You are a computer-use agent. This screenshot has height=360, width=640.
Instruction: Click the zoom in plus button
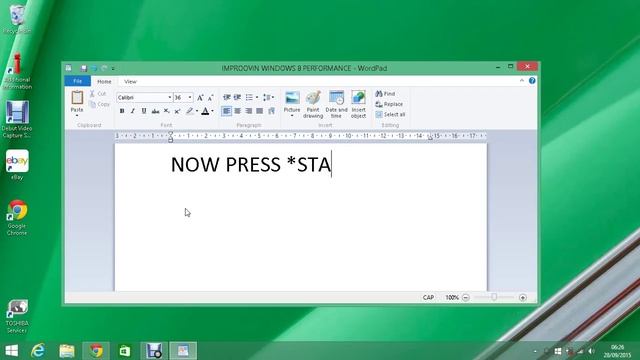522,298
